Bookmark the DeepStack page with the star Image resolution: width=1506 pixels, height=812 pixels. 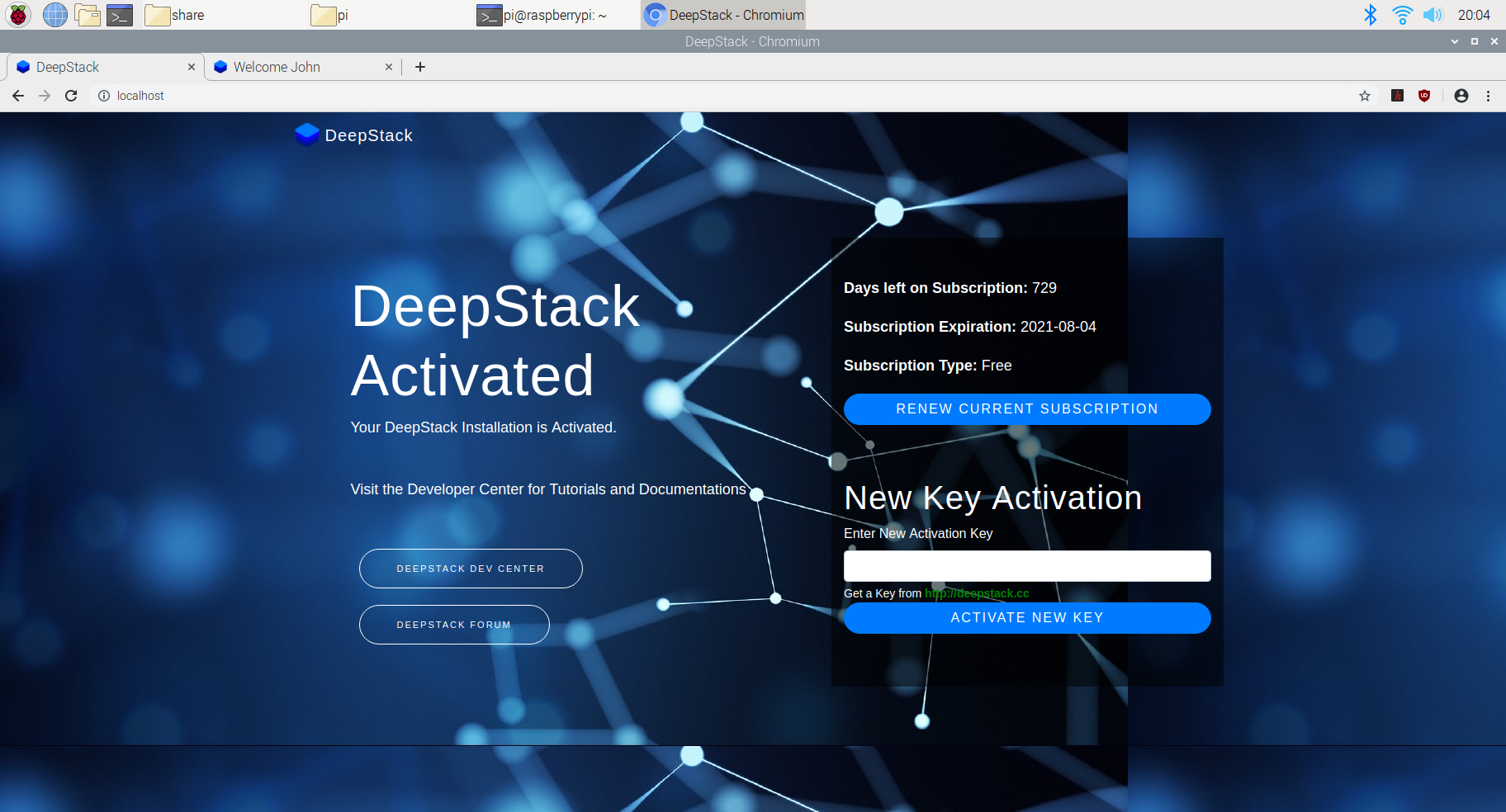coord(1364,96)
